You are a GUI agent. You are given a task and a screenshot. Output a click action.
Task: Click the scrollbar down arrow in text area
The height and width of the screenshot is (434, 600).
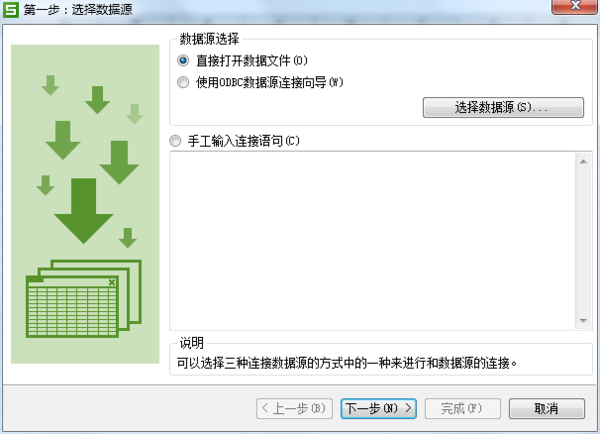(583, 321)
